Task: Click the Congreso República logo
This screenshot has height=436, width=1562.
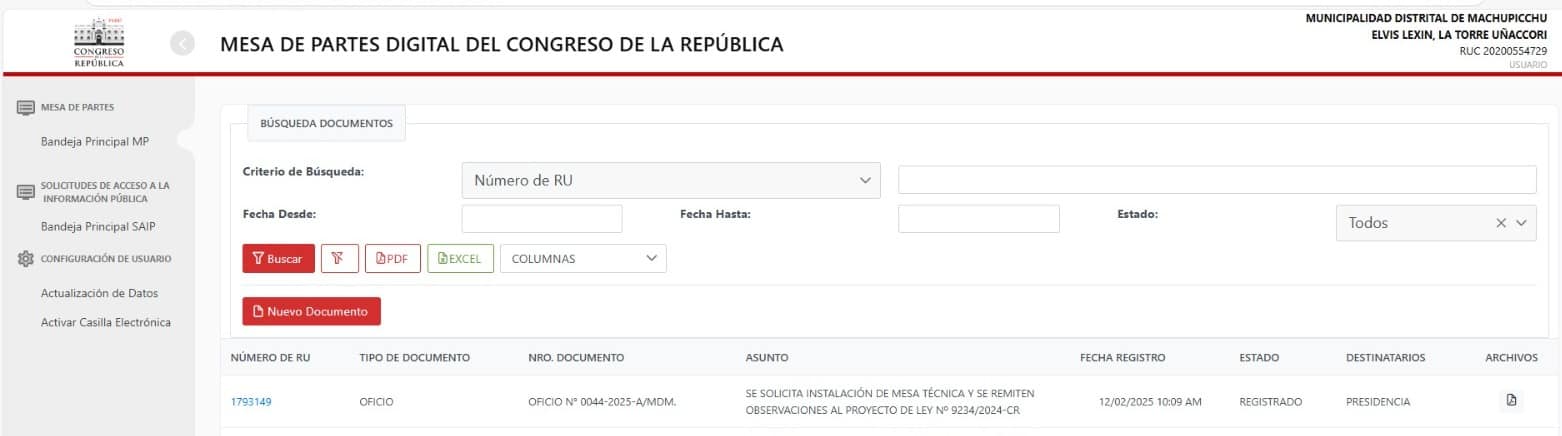Action: (x=100, y=43)
